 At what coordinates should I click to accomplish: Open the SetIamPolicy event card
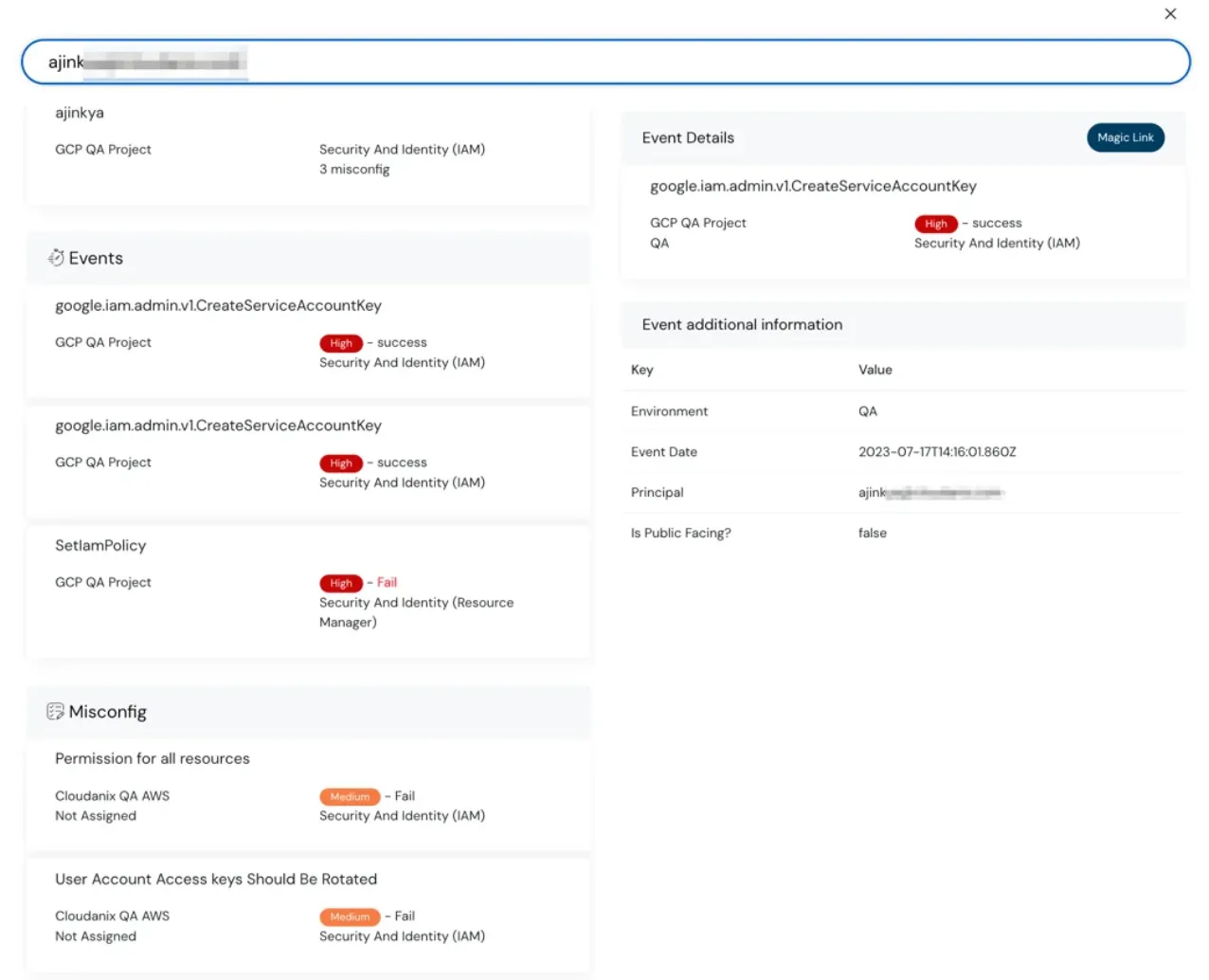(308, 582)
